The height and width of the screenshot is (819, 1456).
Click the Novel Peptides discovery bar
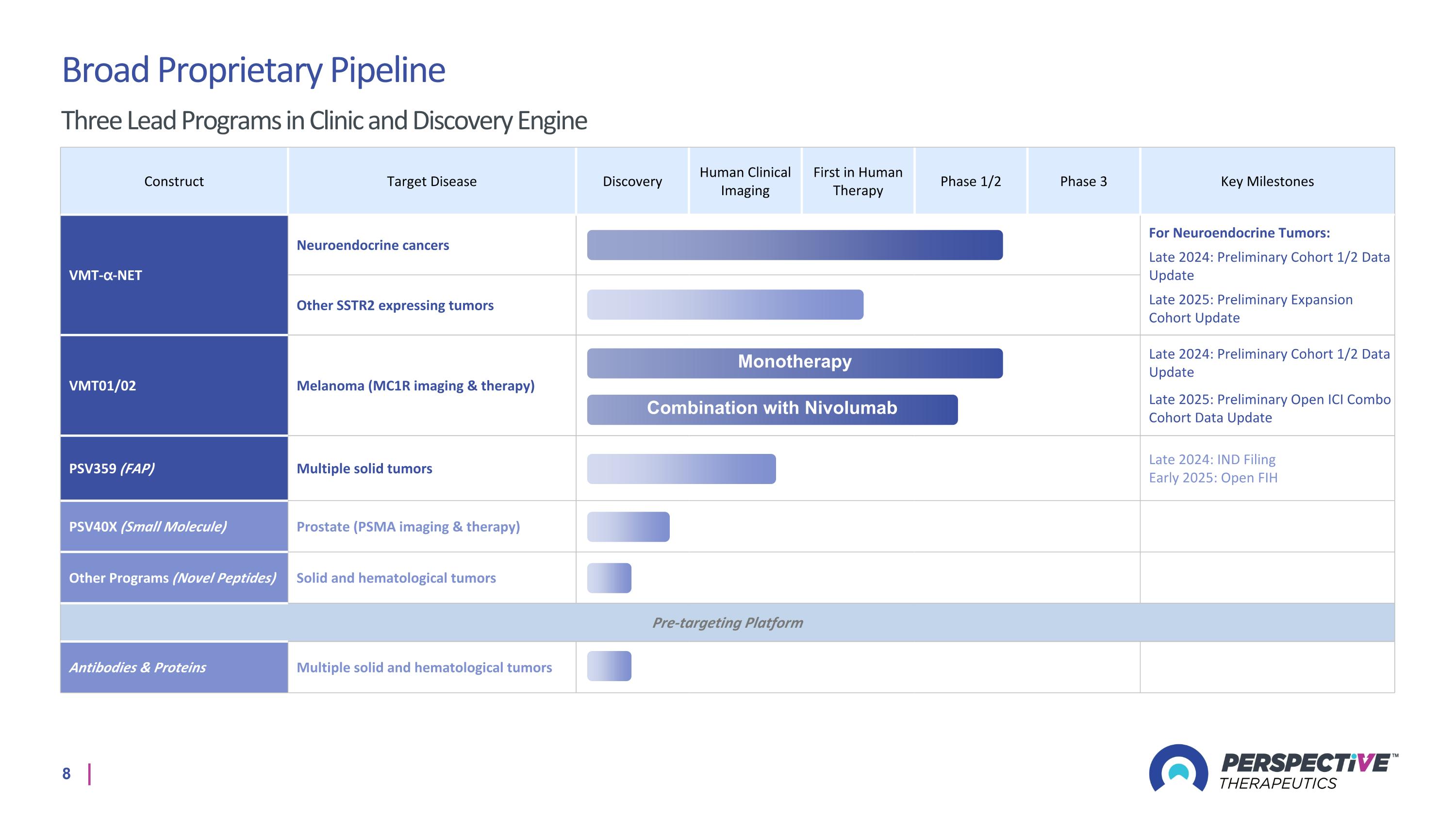tap(609, 578)
